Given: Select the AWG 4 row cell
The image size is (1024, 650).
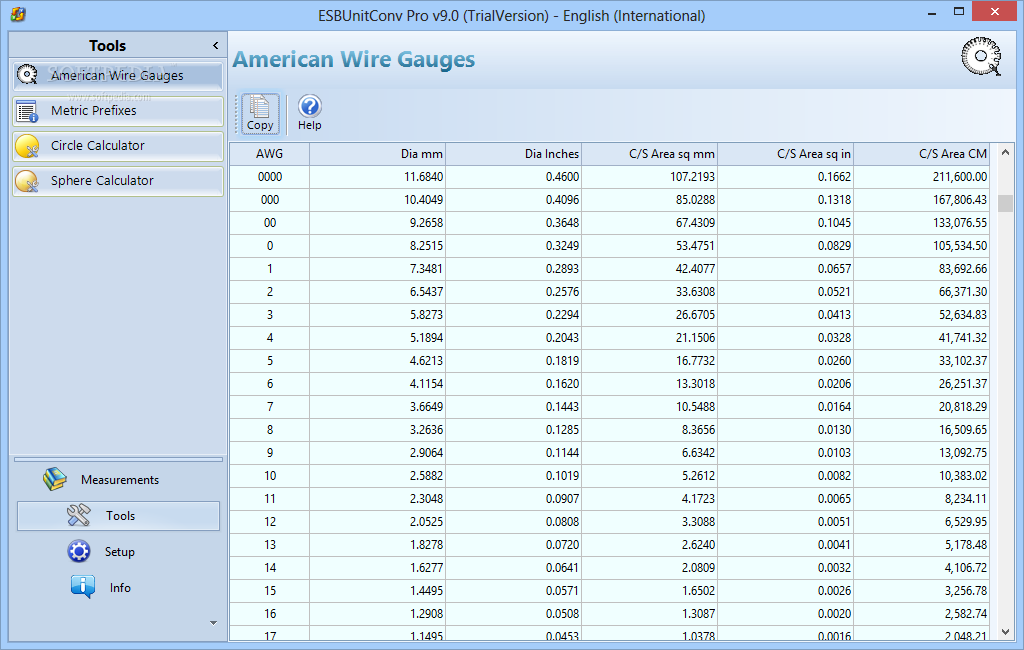Looking at the screenshot, I should click(269, 338).
